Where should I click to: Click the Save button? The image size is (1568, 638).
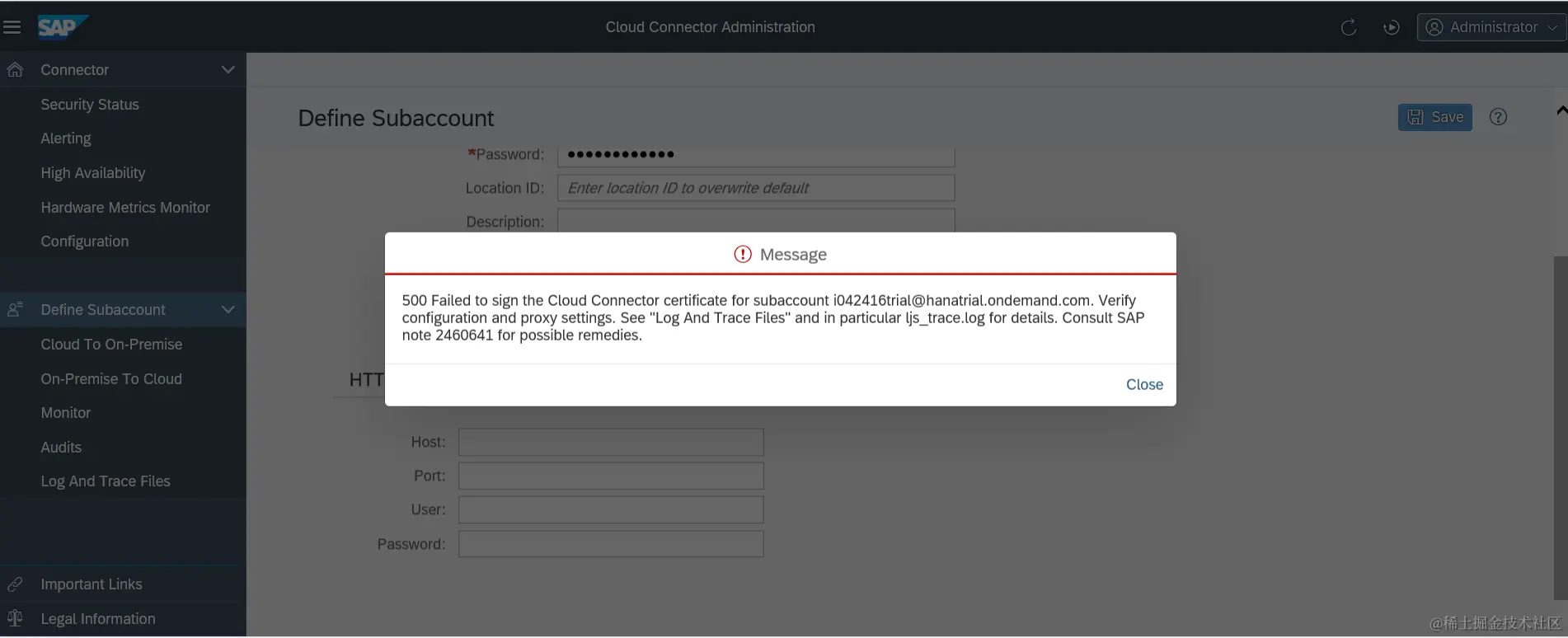[1434, 117]
